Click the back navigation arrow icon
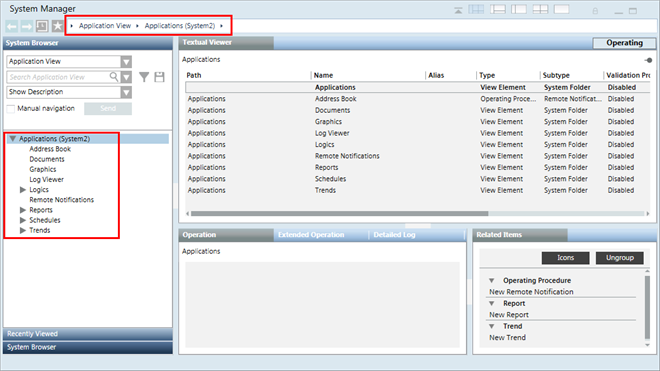The width and height of the screenshot is (660, 371). click(11, 27)
